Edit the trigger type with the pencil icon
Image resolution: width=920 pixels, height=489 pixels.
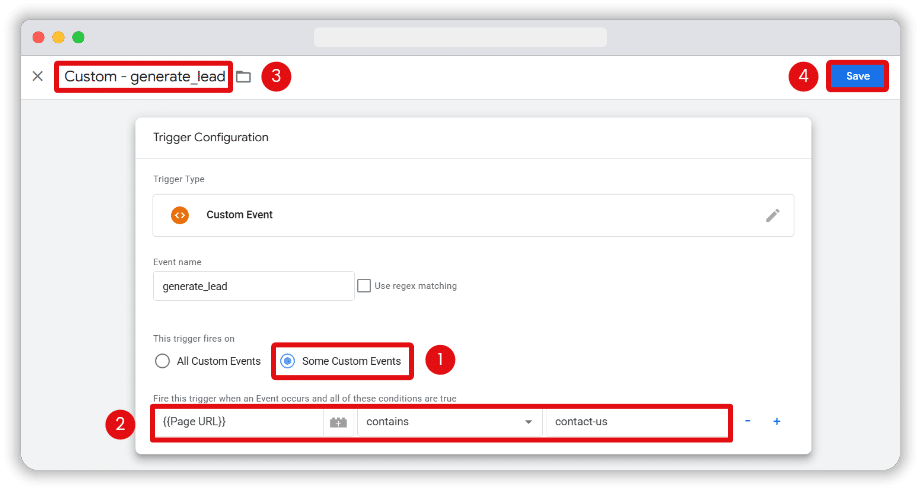pyautogui.click(x=773, y=215)
